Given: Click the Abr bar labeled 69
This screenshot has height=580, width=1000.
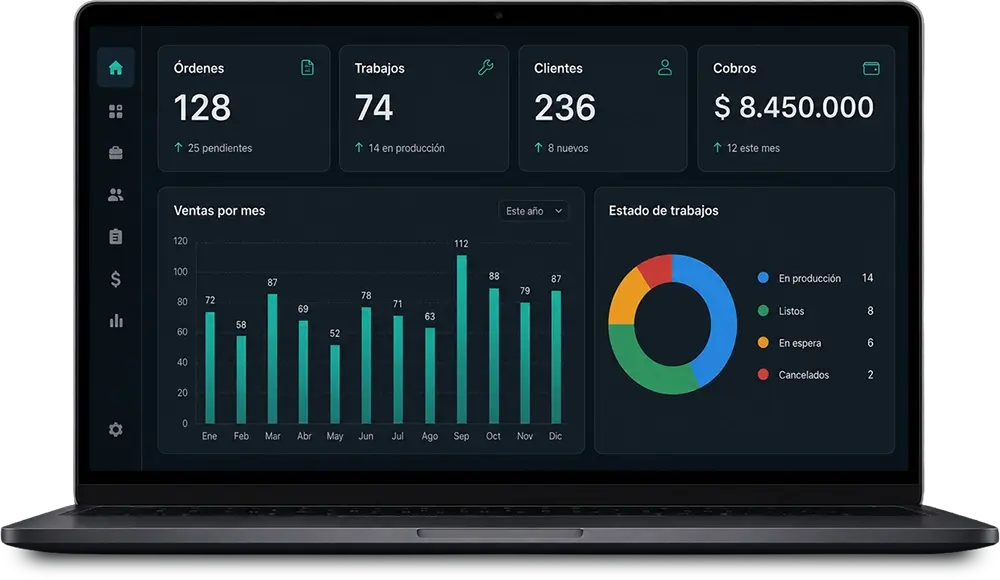Looking at the screenshot, I should point(304,372).
